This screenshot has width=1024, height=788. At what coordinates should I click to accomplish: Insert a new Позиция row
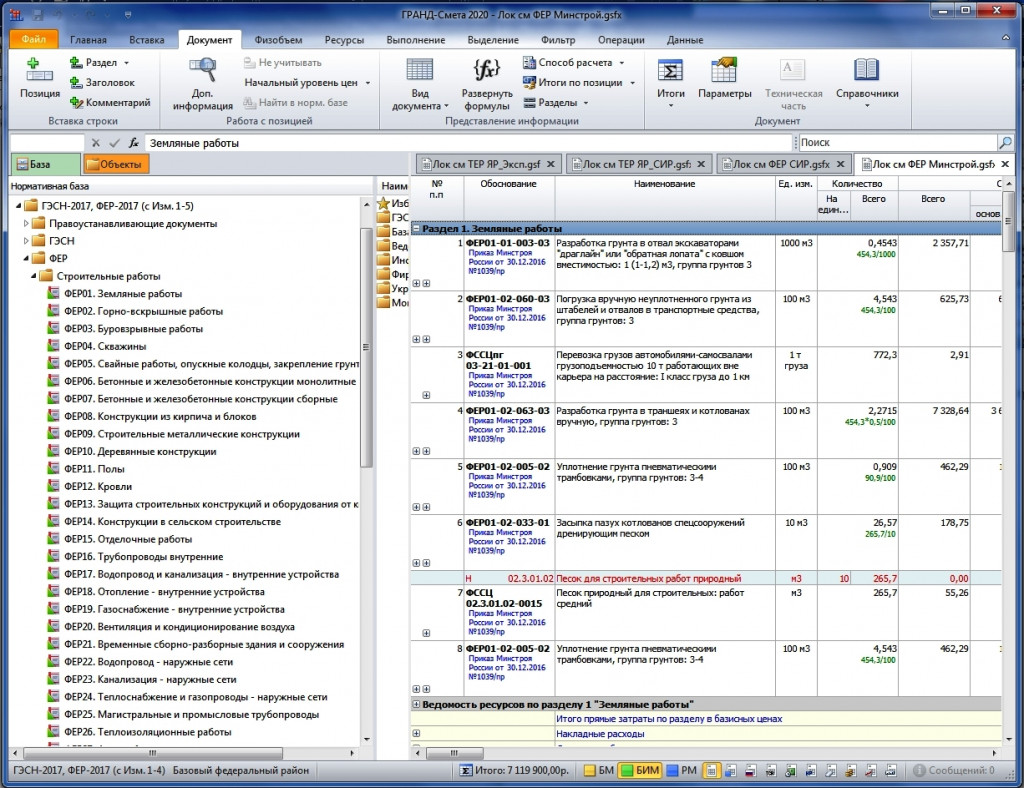coord(39,79)
